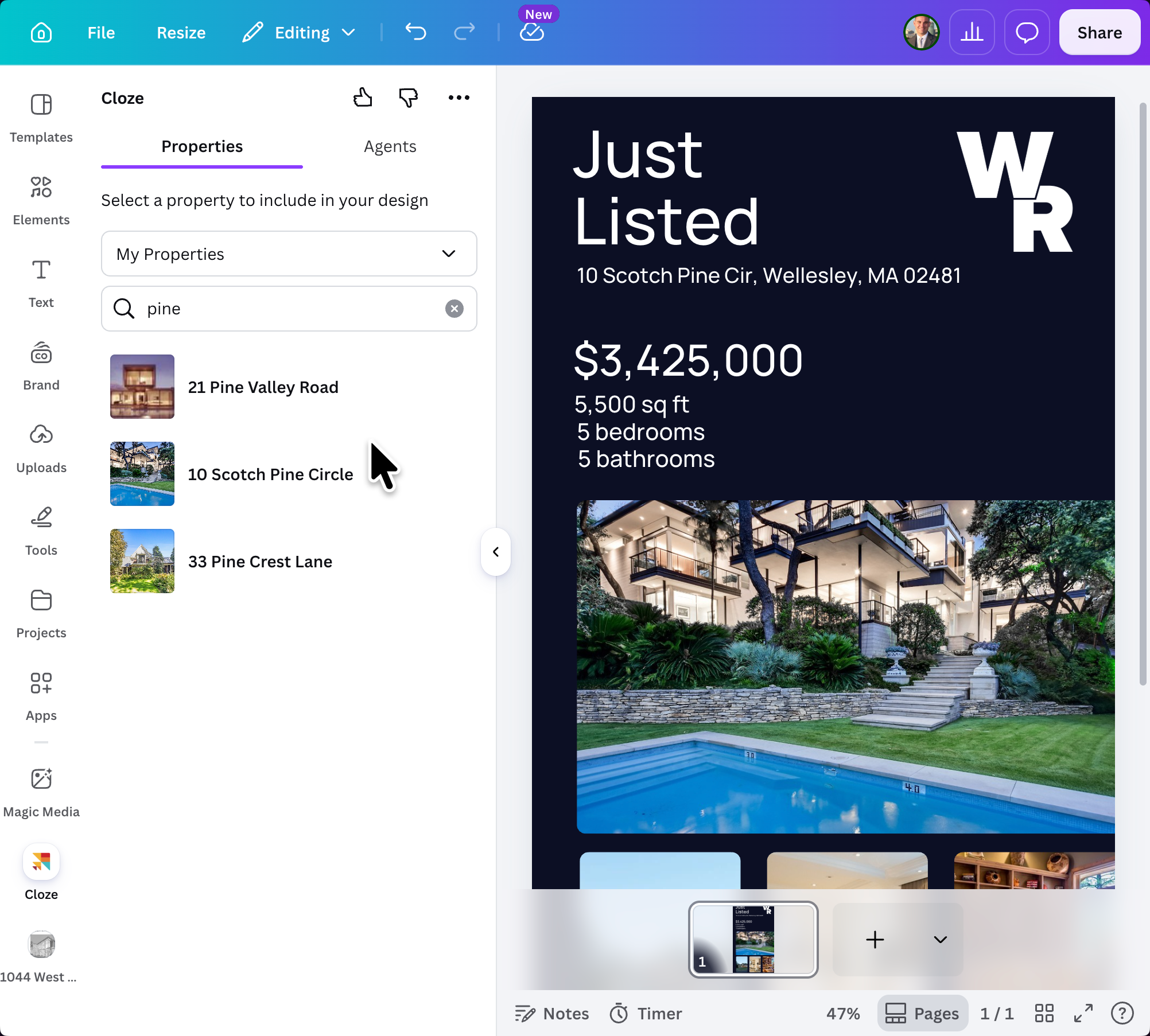Screen dimensions: 1150x1036
Task: Select the bookshelf photo at design bottom
Action: click(1034, 870)
